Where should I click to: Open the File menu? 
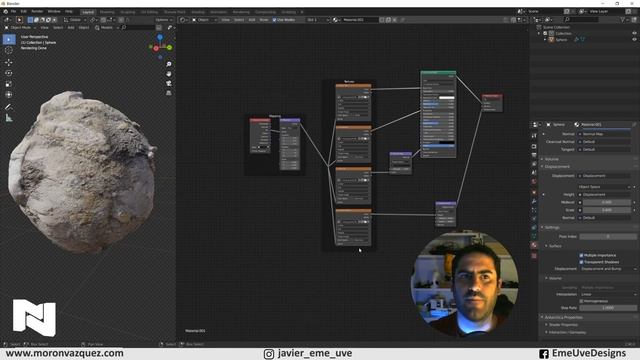[13, 11]
